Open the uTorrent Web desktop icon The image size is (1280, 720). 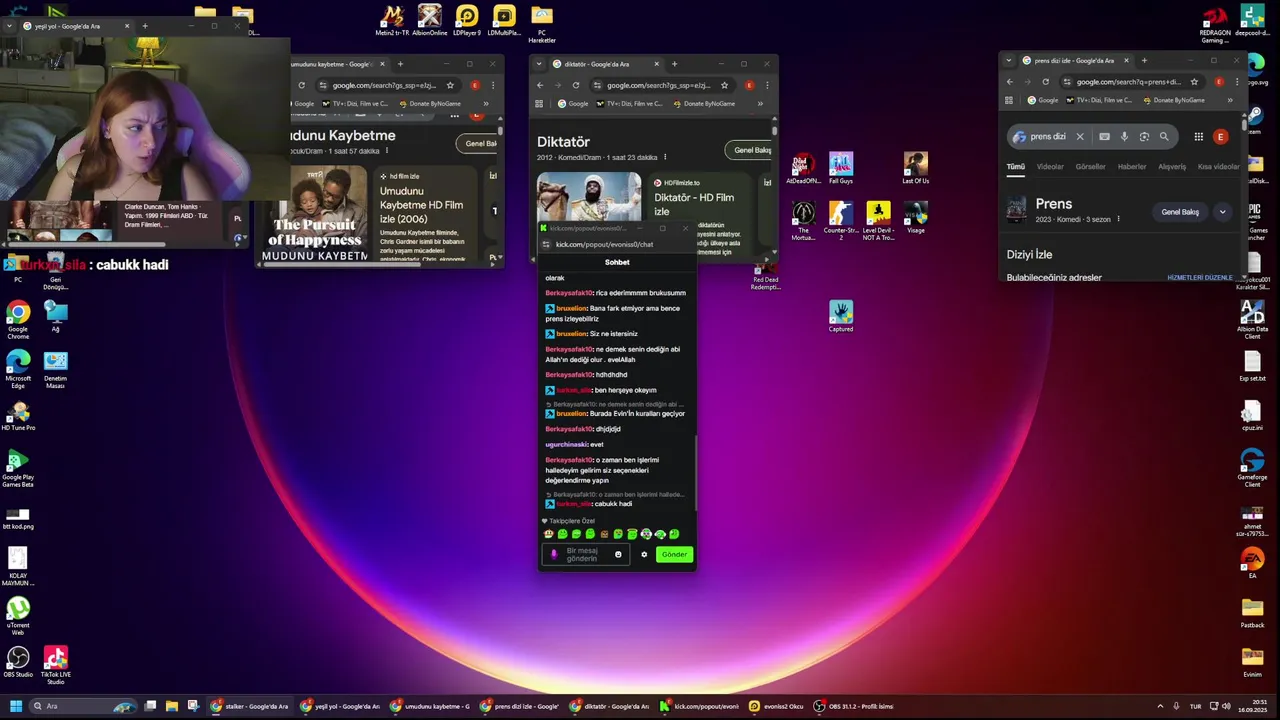[18, 615]
